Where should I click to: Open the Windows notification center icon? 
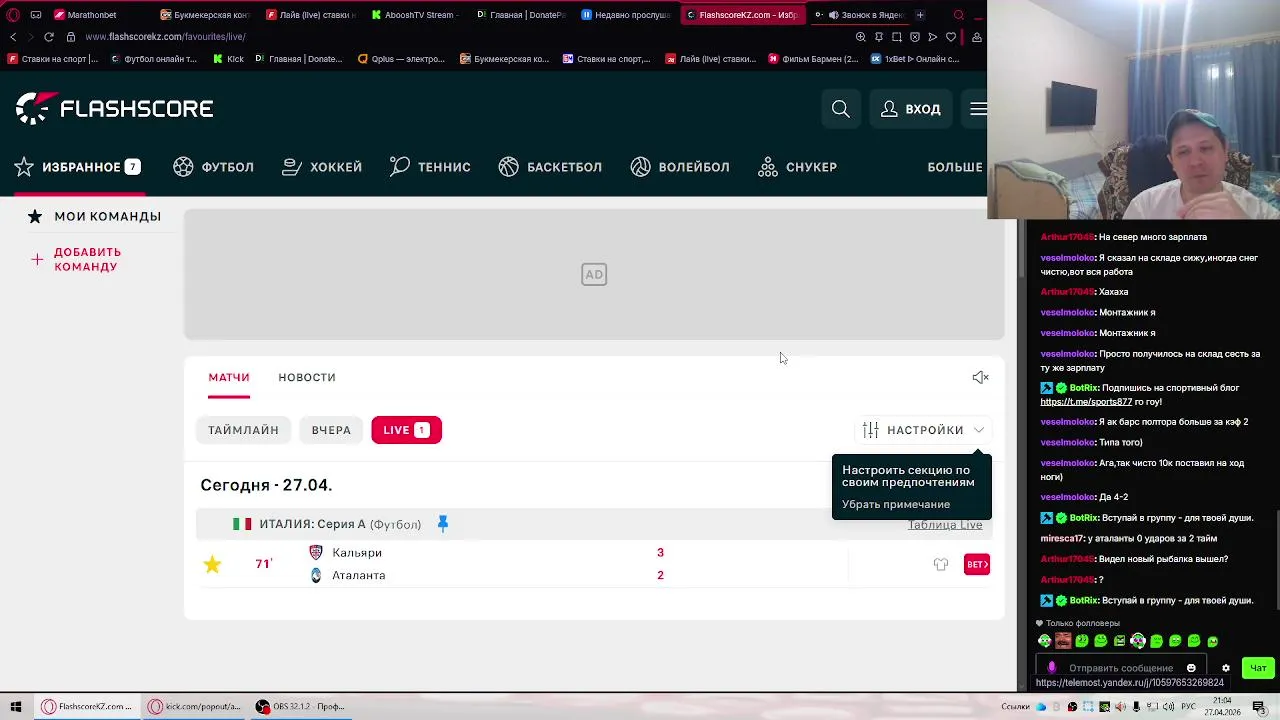tap(1259, 706)
